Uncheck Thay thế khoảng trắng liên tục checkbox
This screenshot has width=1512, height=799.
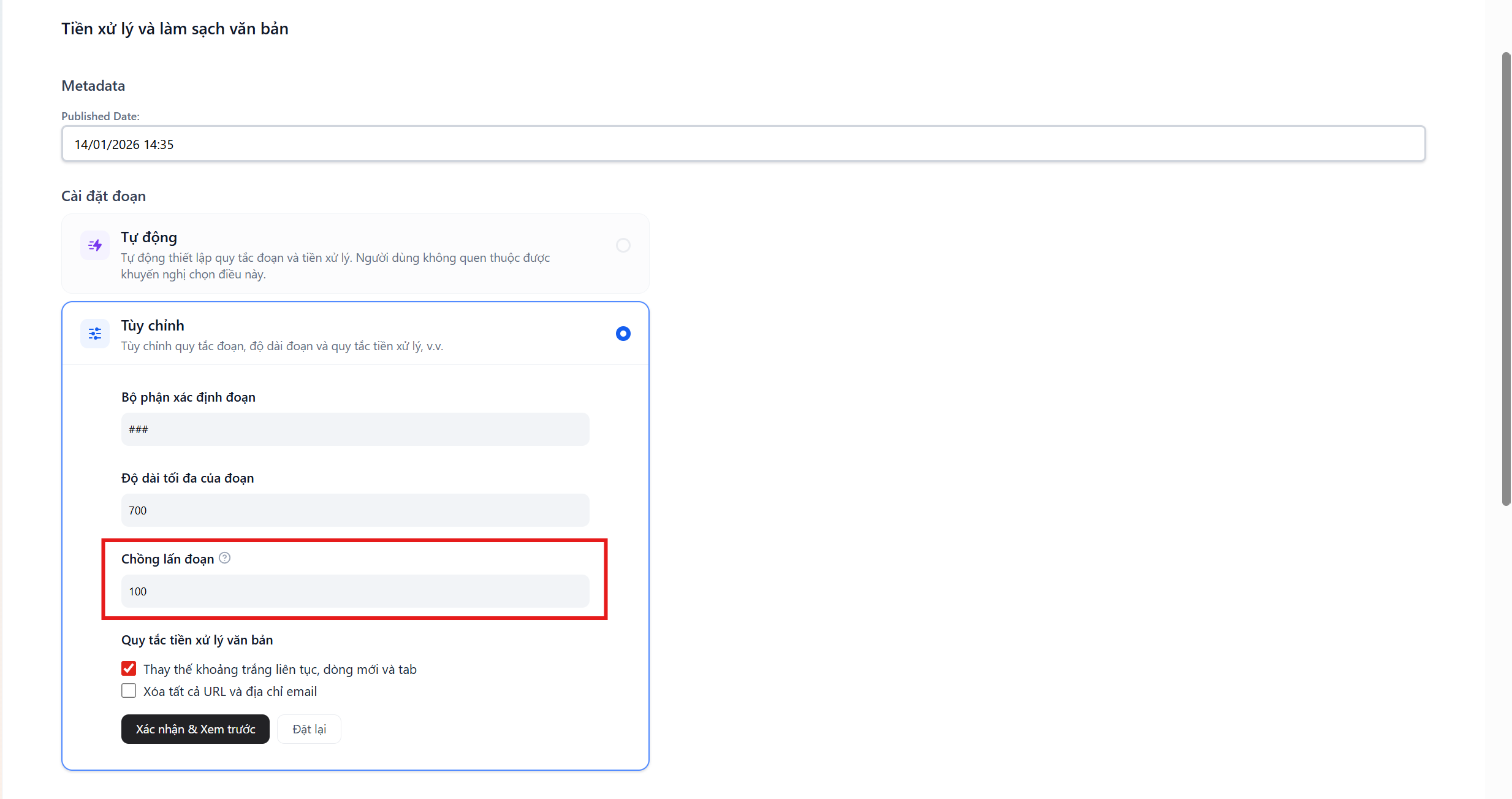point(129,668)
